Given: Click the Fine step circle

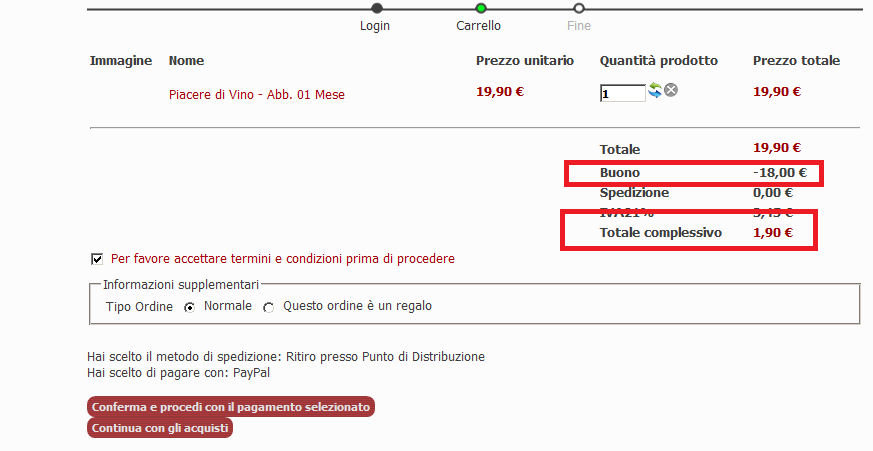Looking at the screenshot, I should [x=578, y=8].
